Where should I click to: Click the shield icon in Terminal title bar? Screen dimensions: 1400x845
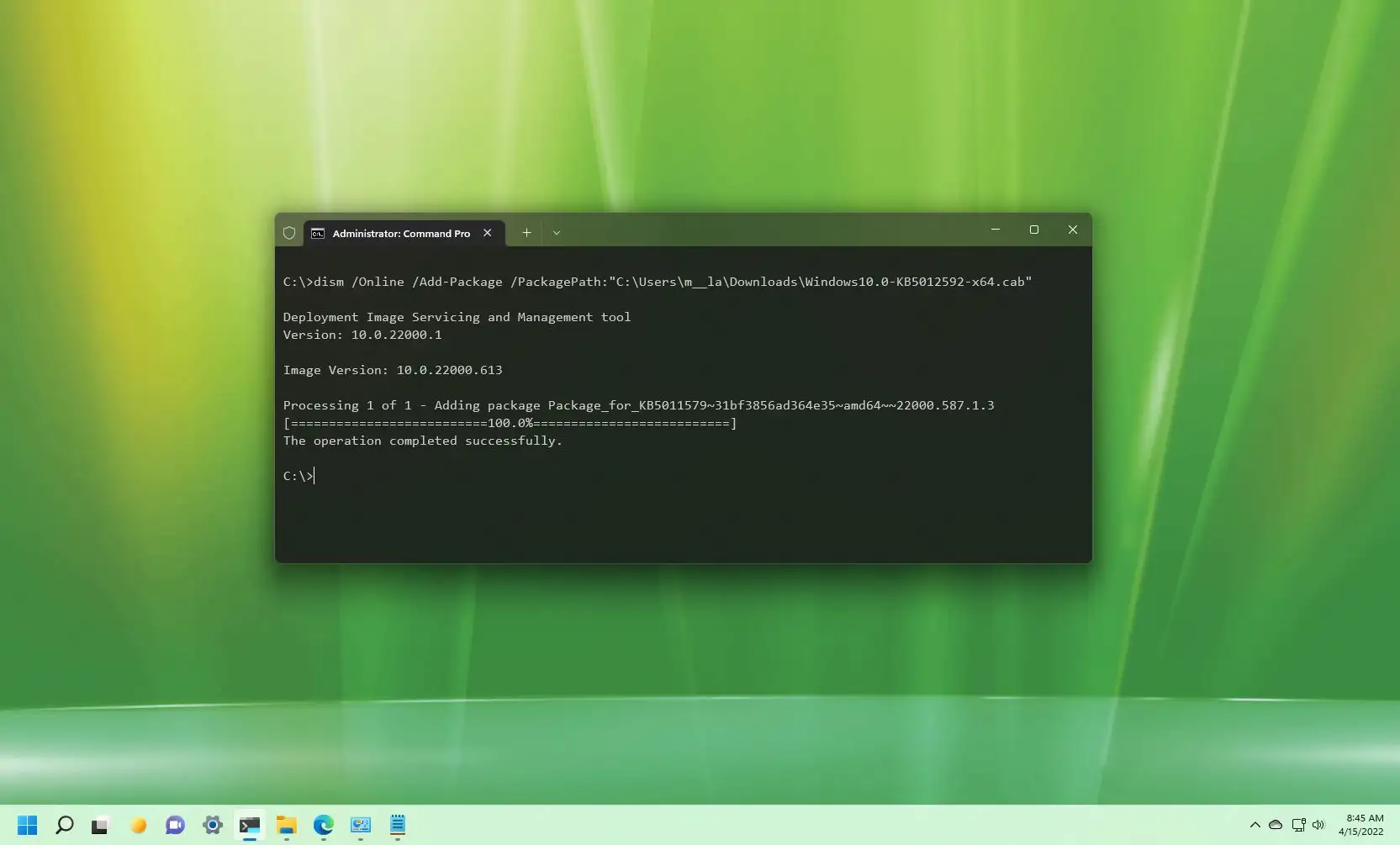point(289,233)
